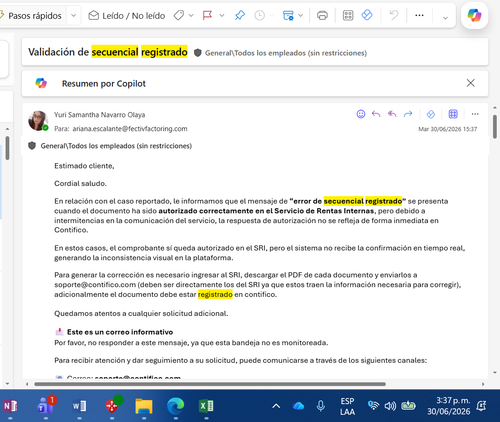Image resolution: width=500 pixels, height=422 pixels.
Task: Open the toolbar more options ellipsis
Action: (x=419, y=15)
